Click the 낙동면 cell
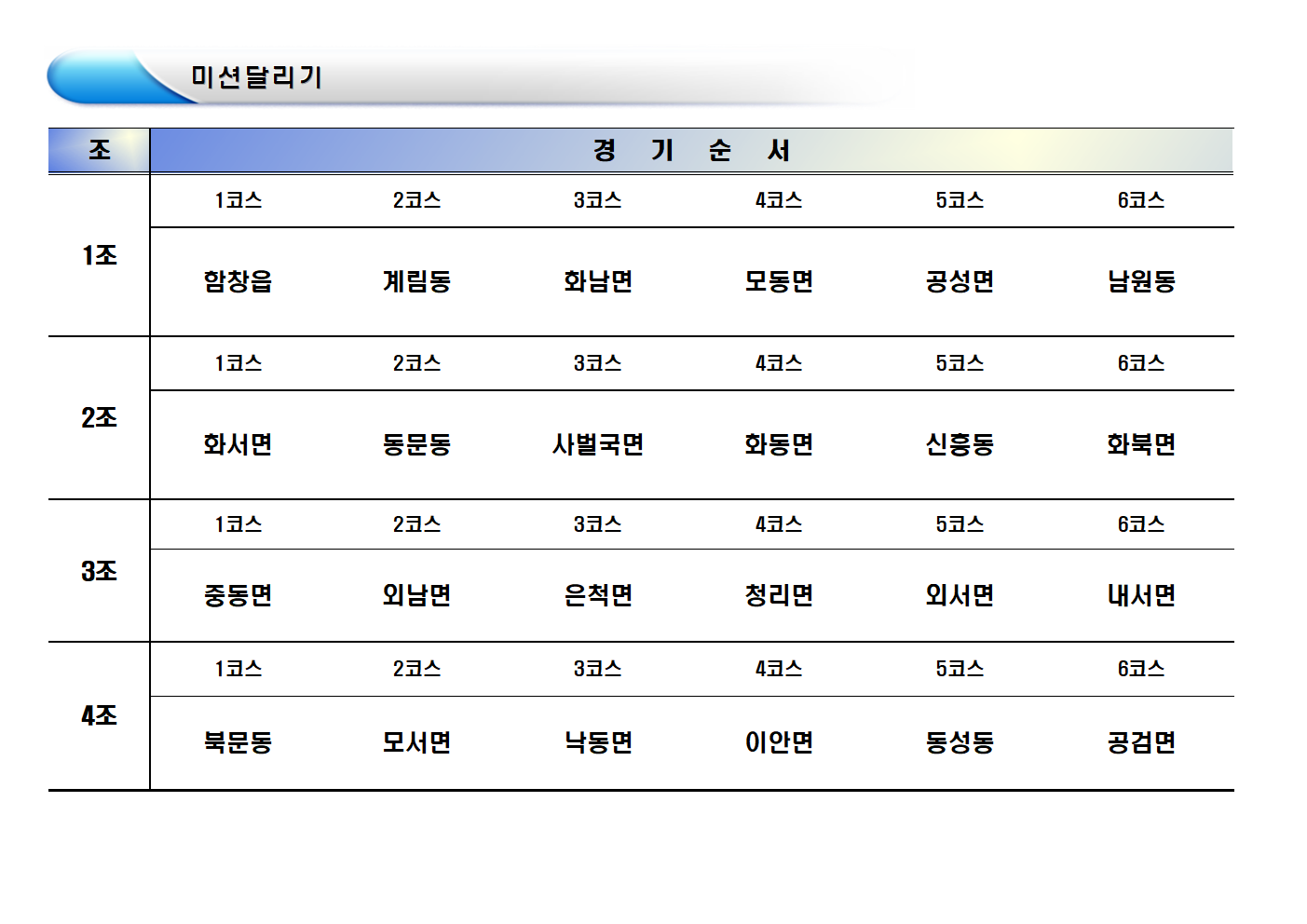 point(598,742)
